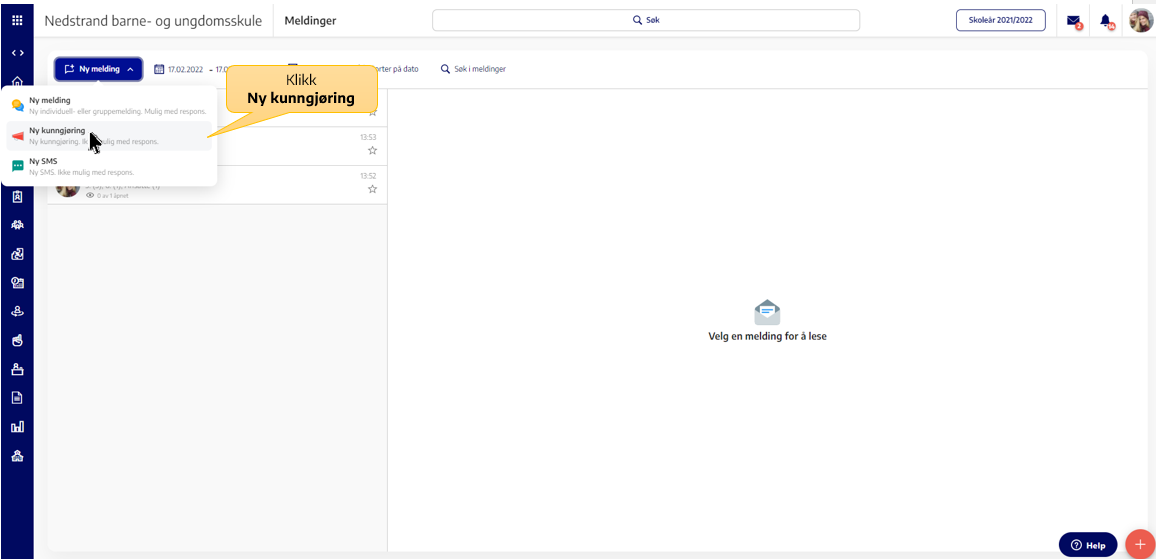Click the school building icon in sidebar
1156x559 pixels.
pyautogui.click(x=17, y=456)
